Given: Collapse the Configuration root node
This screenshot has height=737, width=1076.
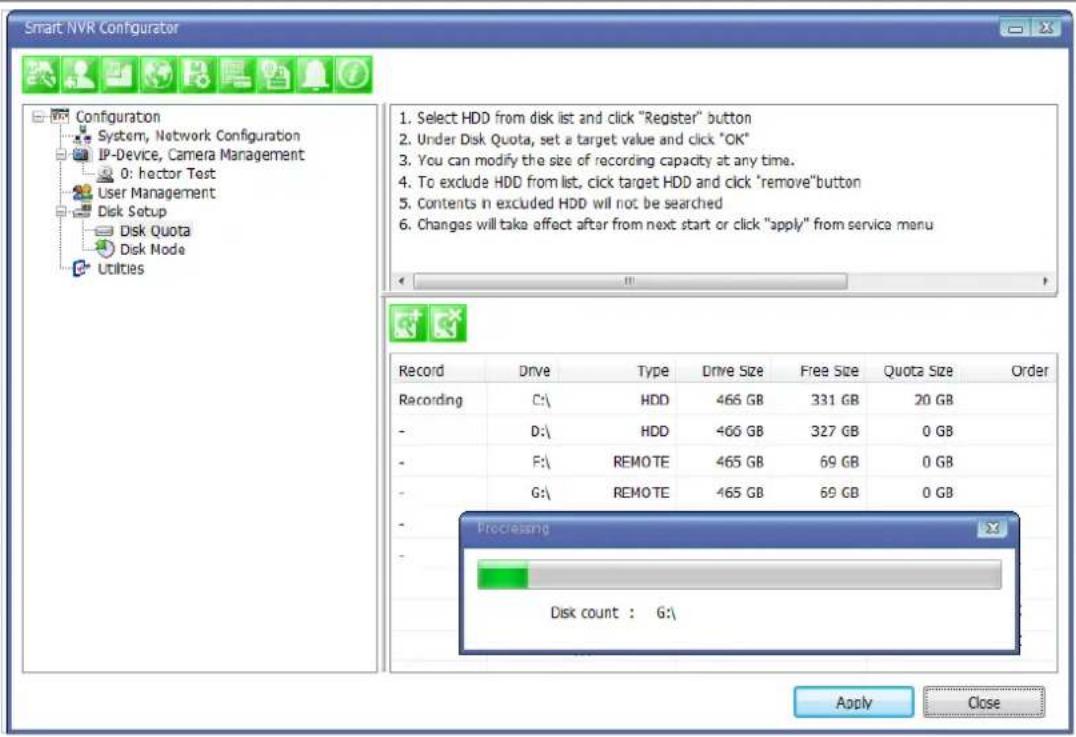Looking at the screenshot, I should [38, 117].
